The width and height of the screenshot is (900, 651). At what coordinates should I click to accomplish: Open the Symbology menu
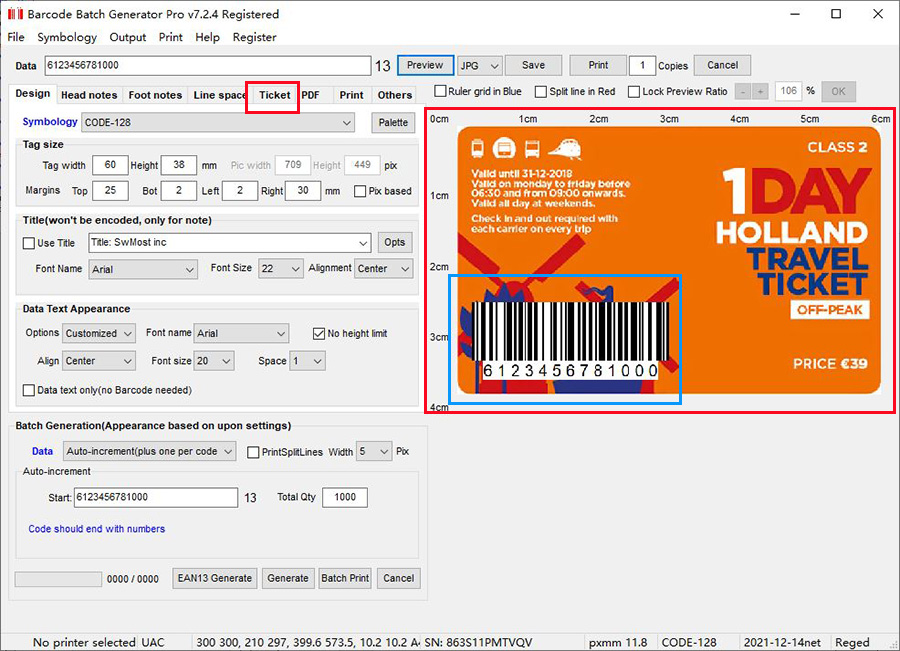coord(67,37)
